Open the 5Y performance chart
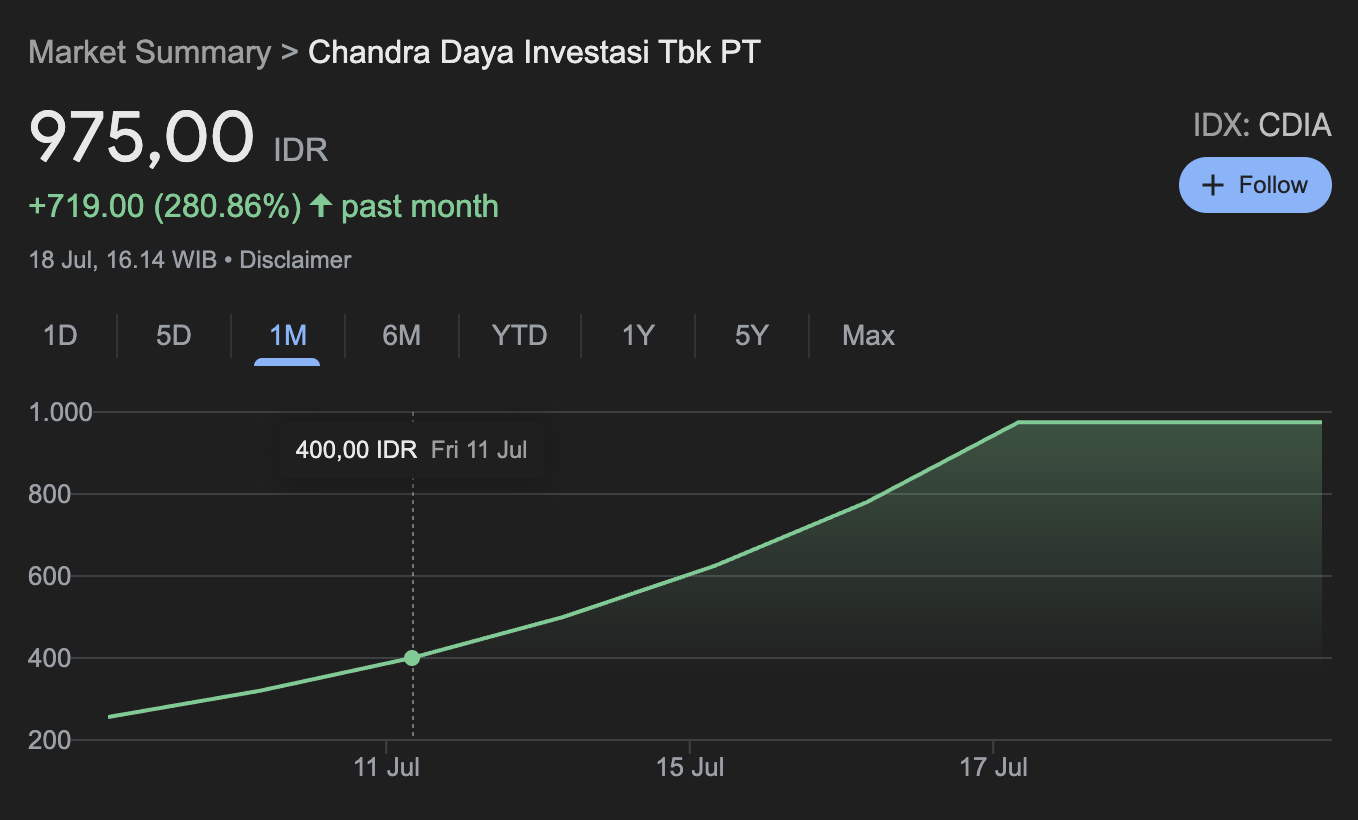 click(x=751, y=335)
